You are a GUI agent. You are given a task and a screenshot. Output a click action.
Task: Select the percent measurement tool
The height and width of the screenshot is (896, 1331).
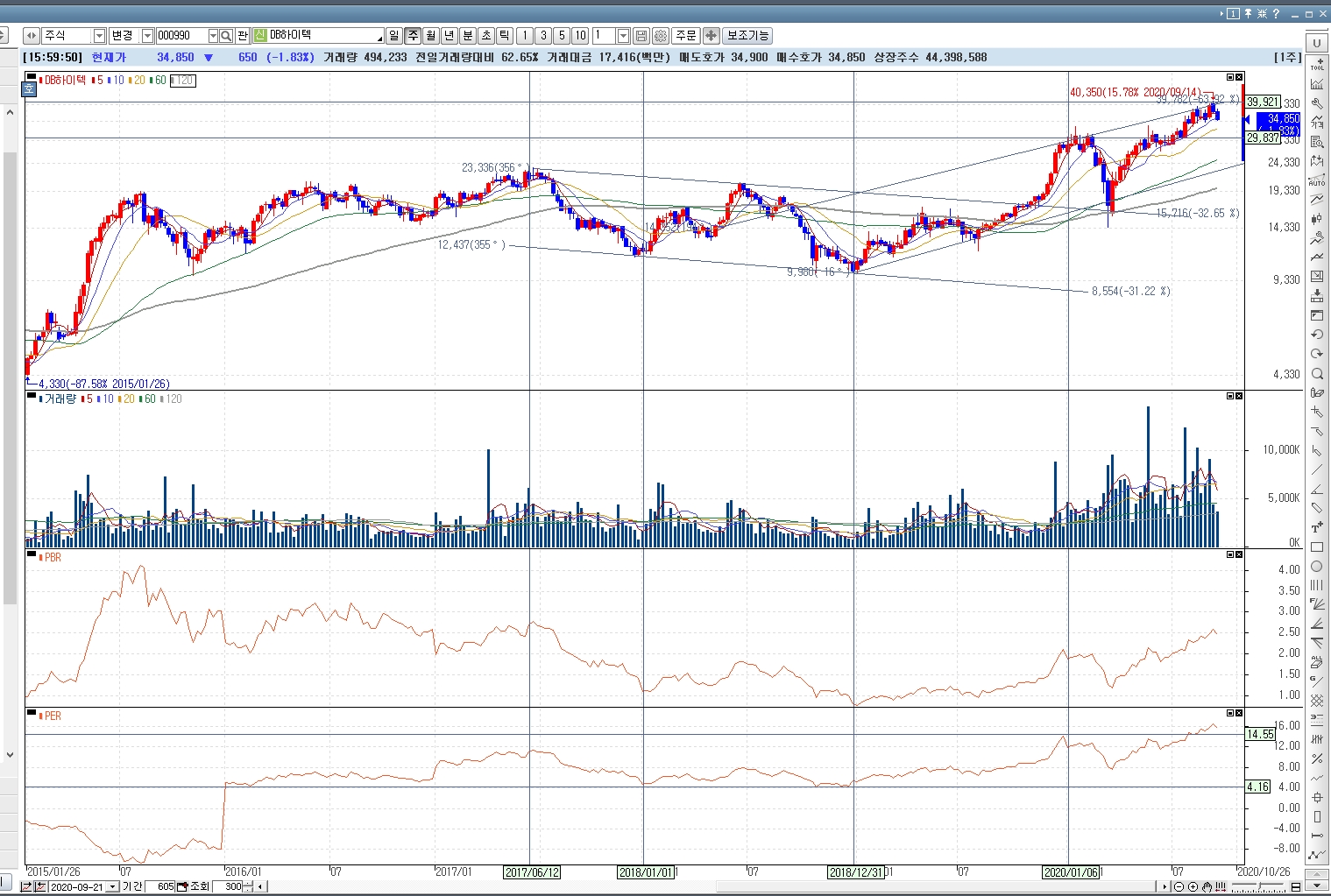coord(1317,758)
